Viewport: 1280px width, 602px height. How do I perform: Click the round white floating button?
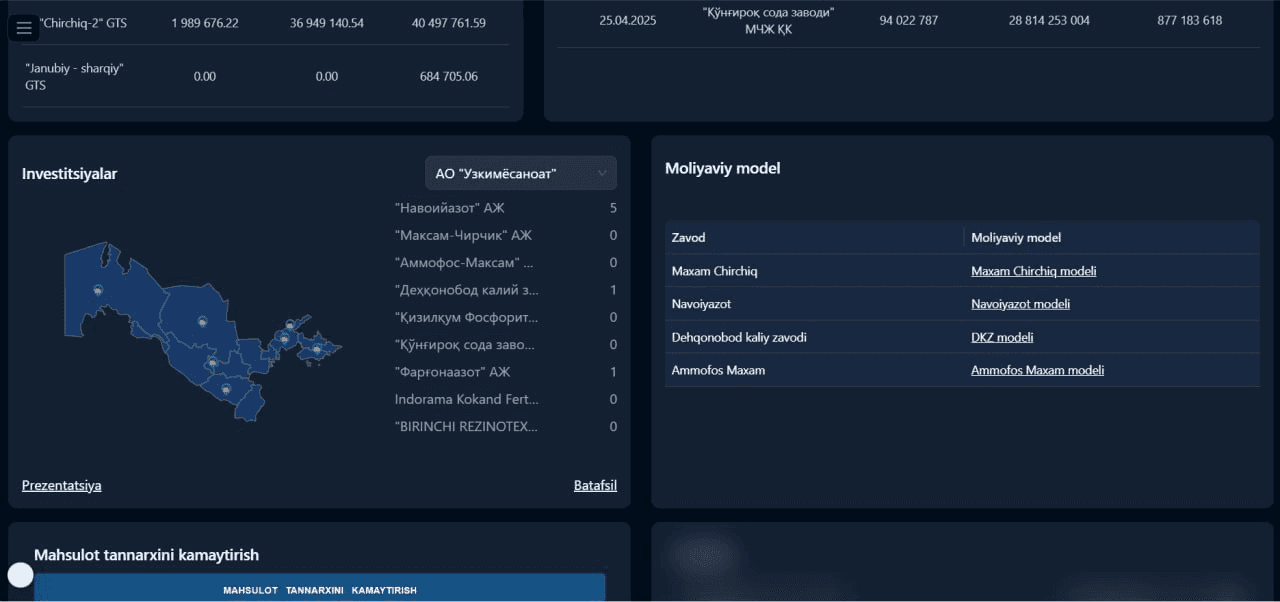tap(20, 575)
